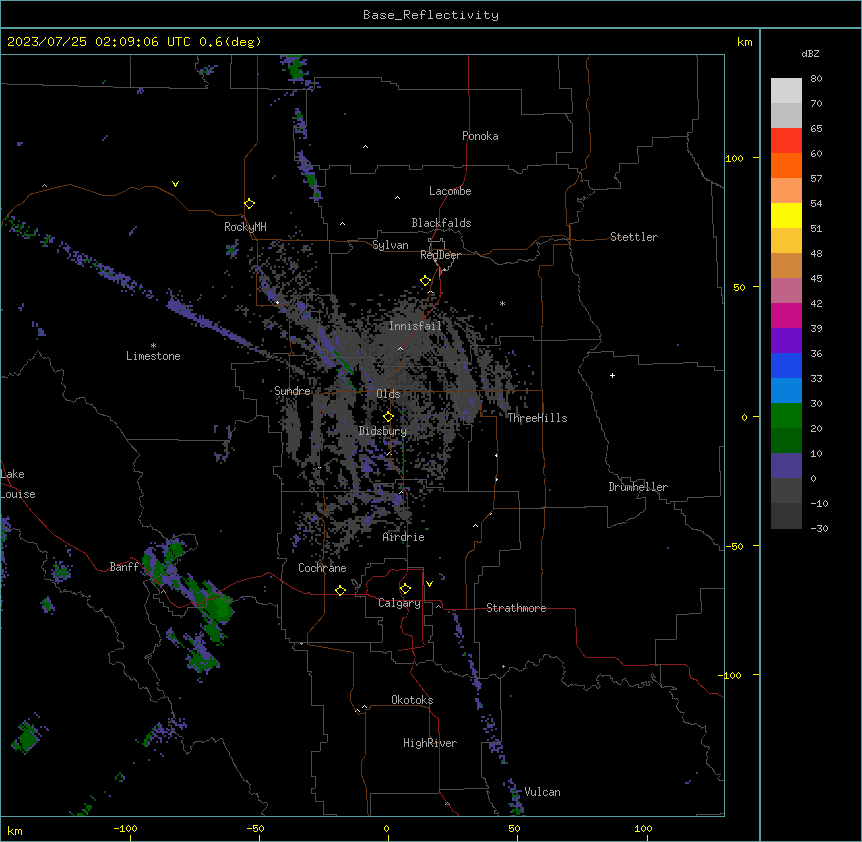862x842 pixels.
Task: Click the 50 tick on the right vertical axis
Action: pos(739,287)
